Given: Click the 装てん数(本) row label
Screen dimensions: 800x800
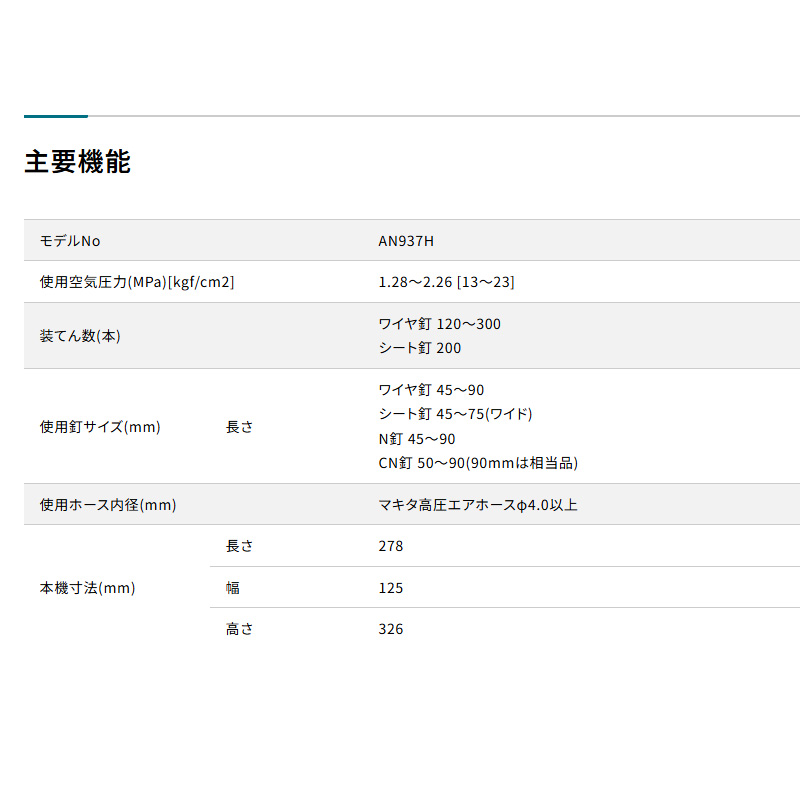Looking at the screenshot, I should (80, 336).
